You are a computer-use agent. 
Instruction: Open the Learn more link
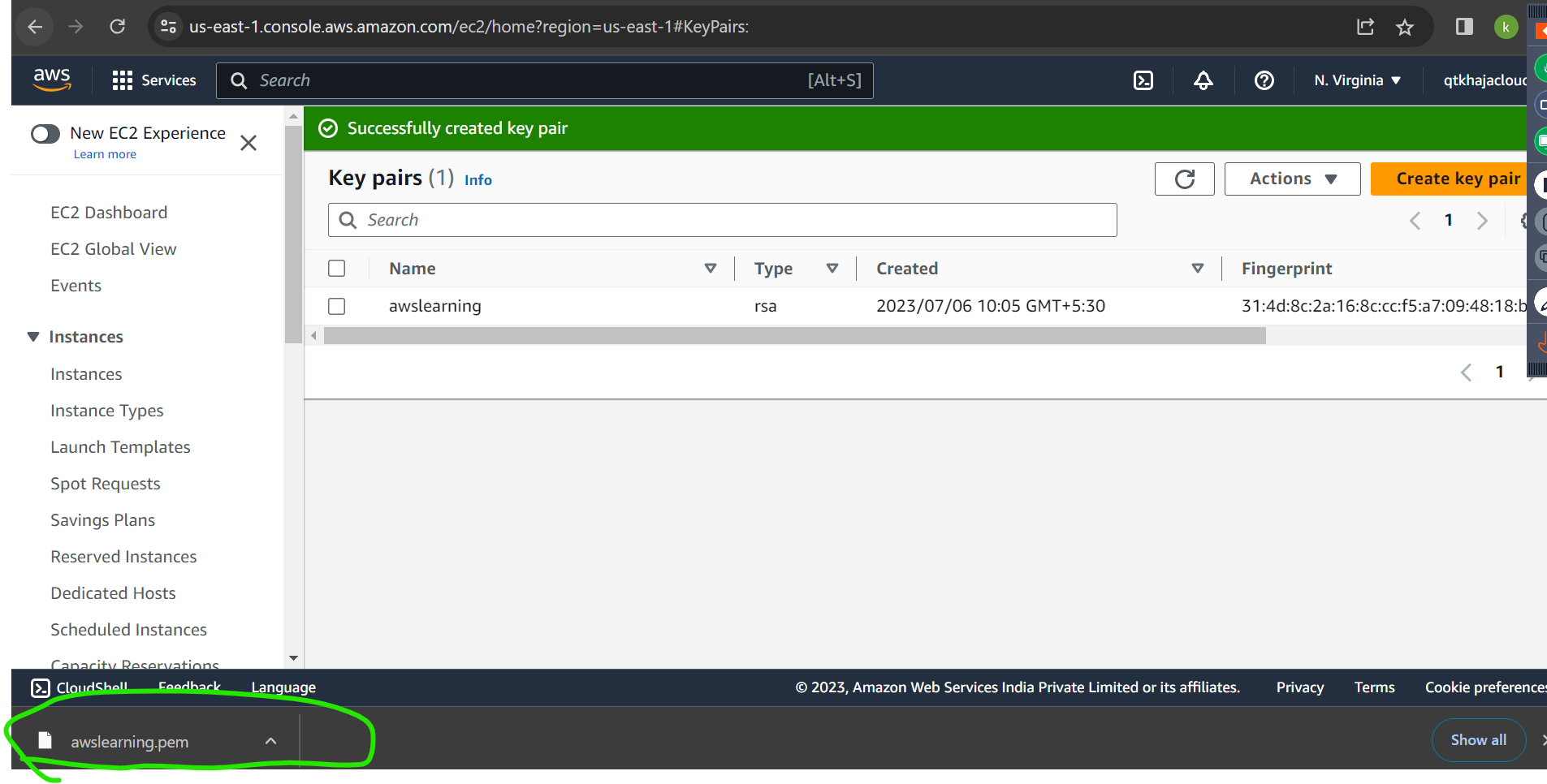(105, 154)
